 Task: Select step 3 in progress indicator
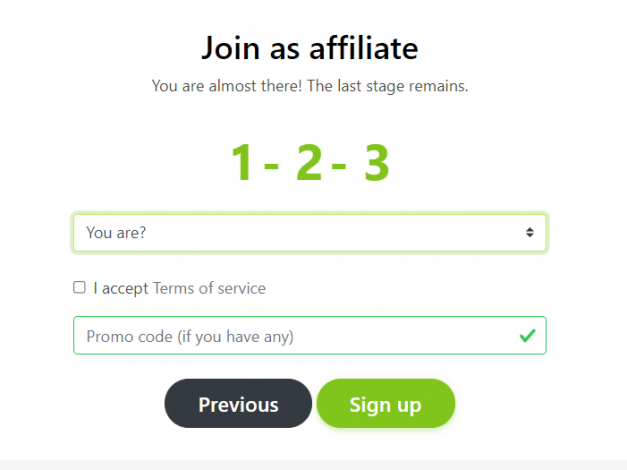click(377, 162)
